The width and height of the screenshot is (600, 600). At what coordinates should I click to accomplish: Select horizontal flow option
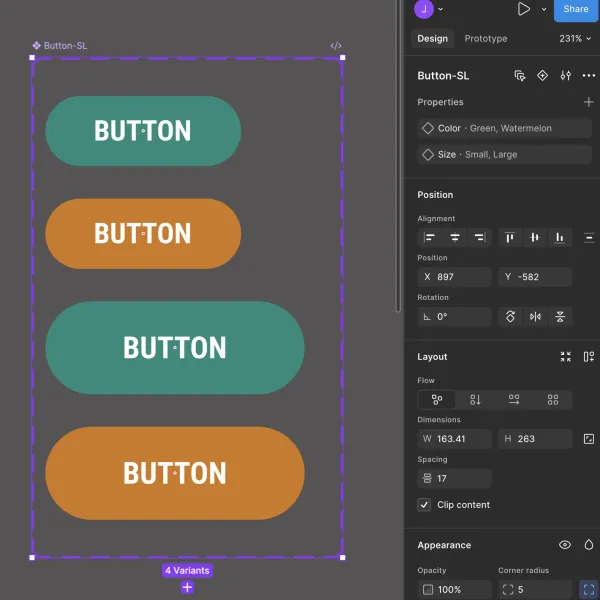(514, 400)
